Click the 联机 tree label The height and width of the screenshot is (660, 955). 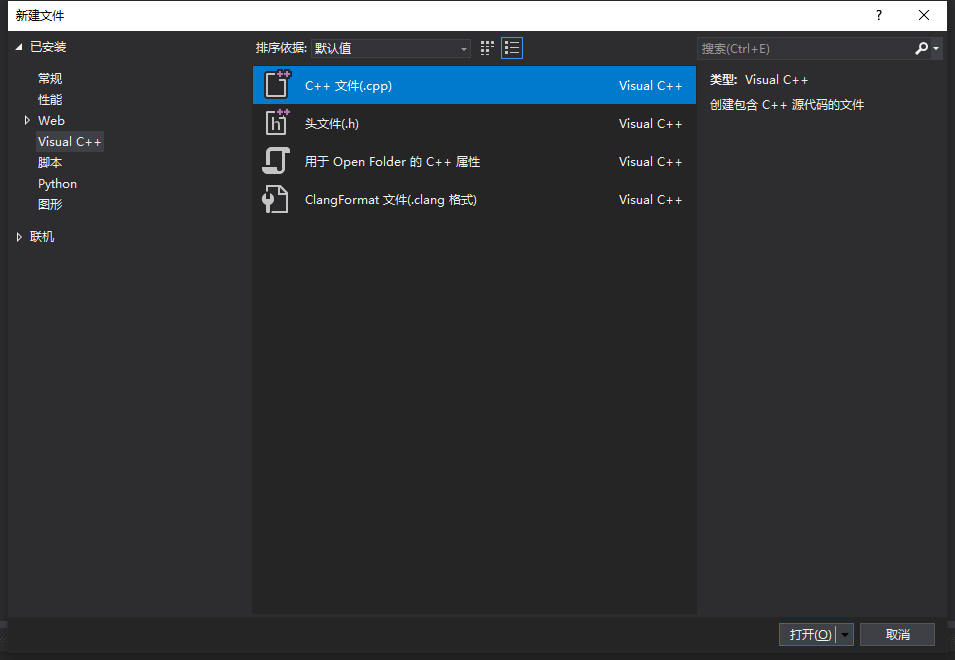click(42, 237)
